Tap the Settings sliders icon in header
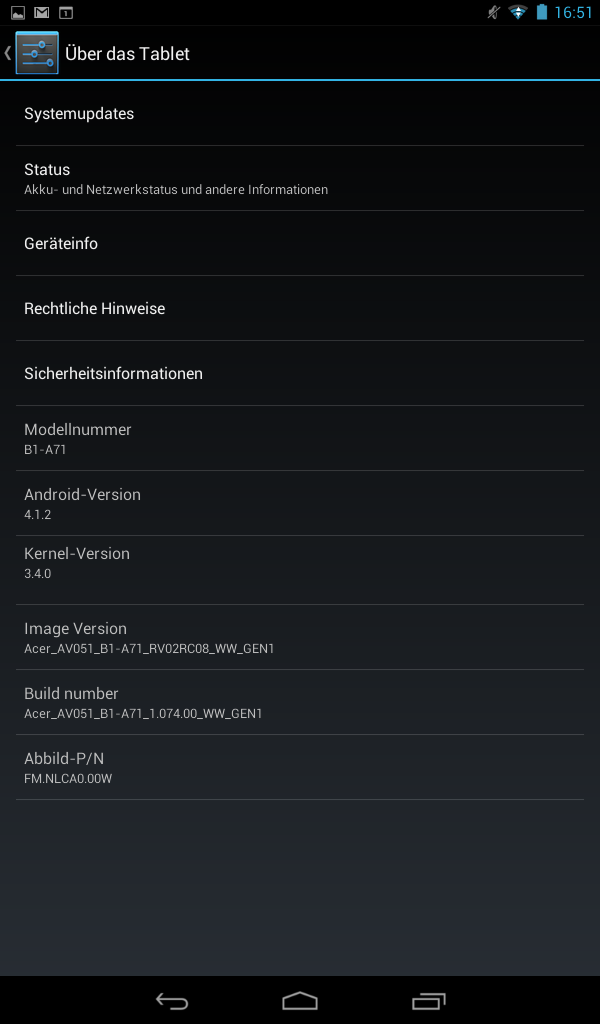600x1024 pixels. [x=37, y=53]
